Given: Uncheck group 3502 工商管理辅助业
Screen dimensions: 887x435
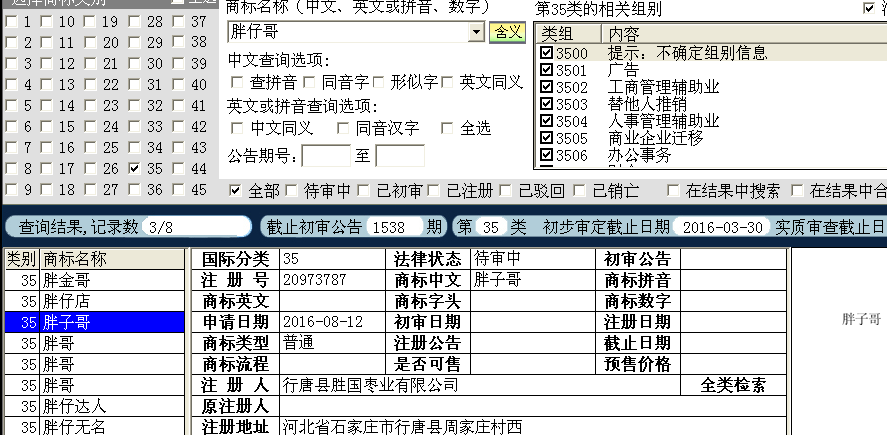Looking at the screenshot, I should [546, 87].
